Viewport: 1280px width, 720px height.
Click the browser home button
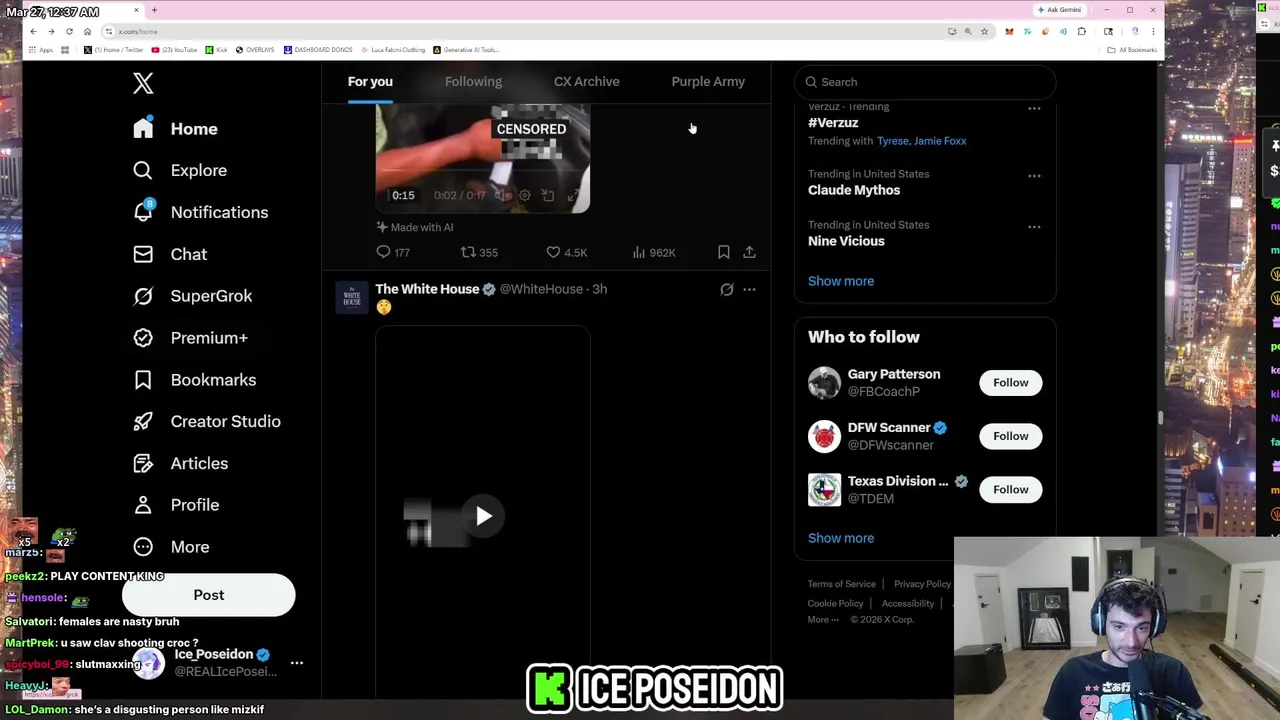[x=87, y=32]
